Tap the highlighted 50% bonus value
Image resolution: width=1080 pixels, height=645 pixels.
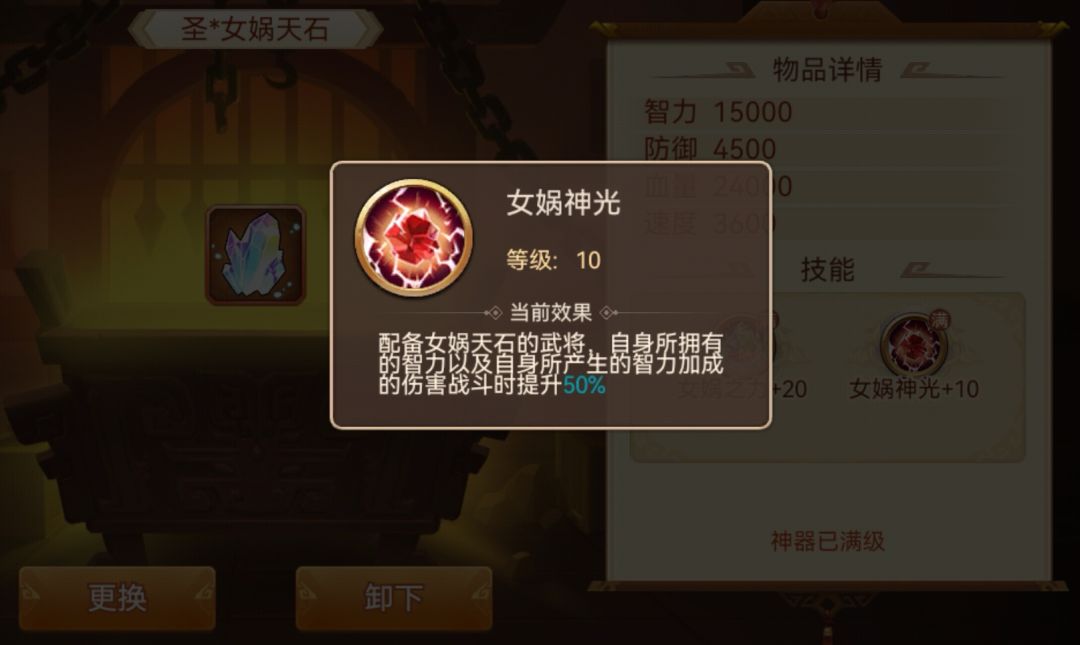(x=584, y=385)
